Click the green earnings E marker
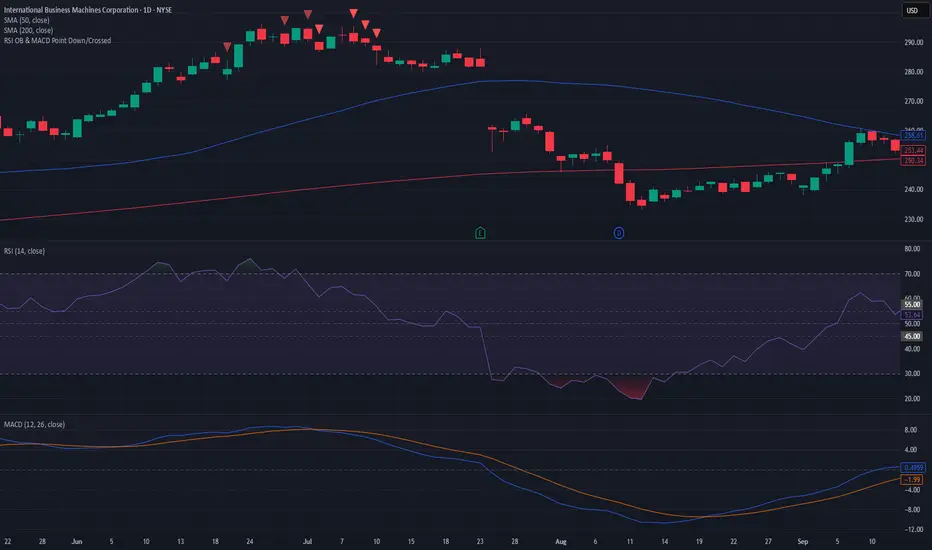The width and height of the screenshot is (932, 550). pyautogui.click(x=480, y=233)
